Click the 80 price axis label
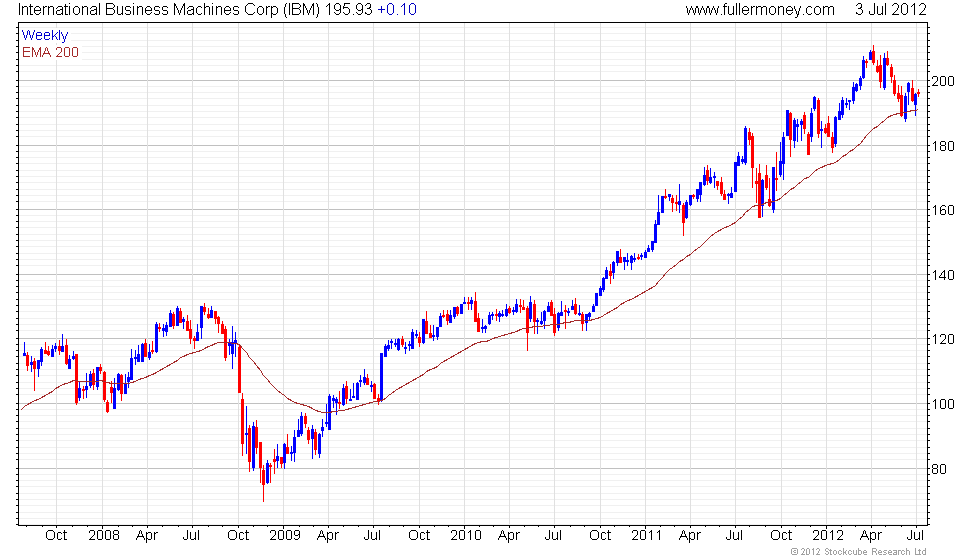The height and width of the screenshot is (560, 980). pyautogui.click(x=939, y=469)
